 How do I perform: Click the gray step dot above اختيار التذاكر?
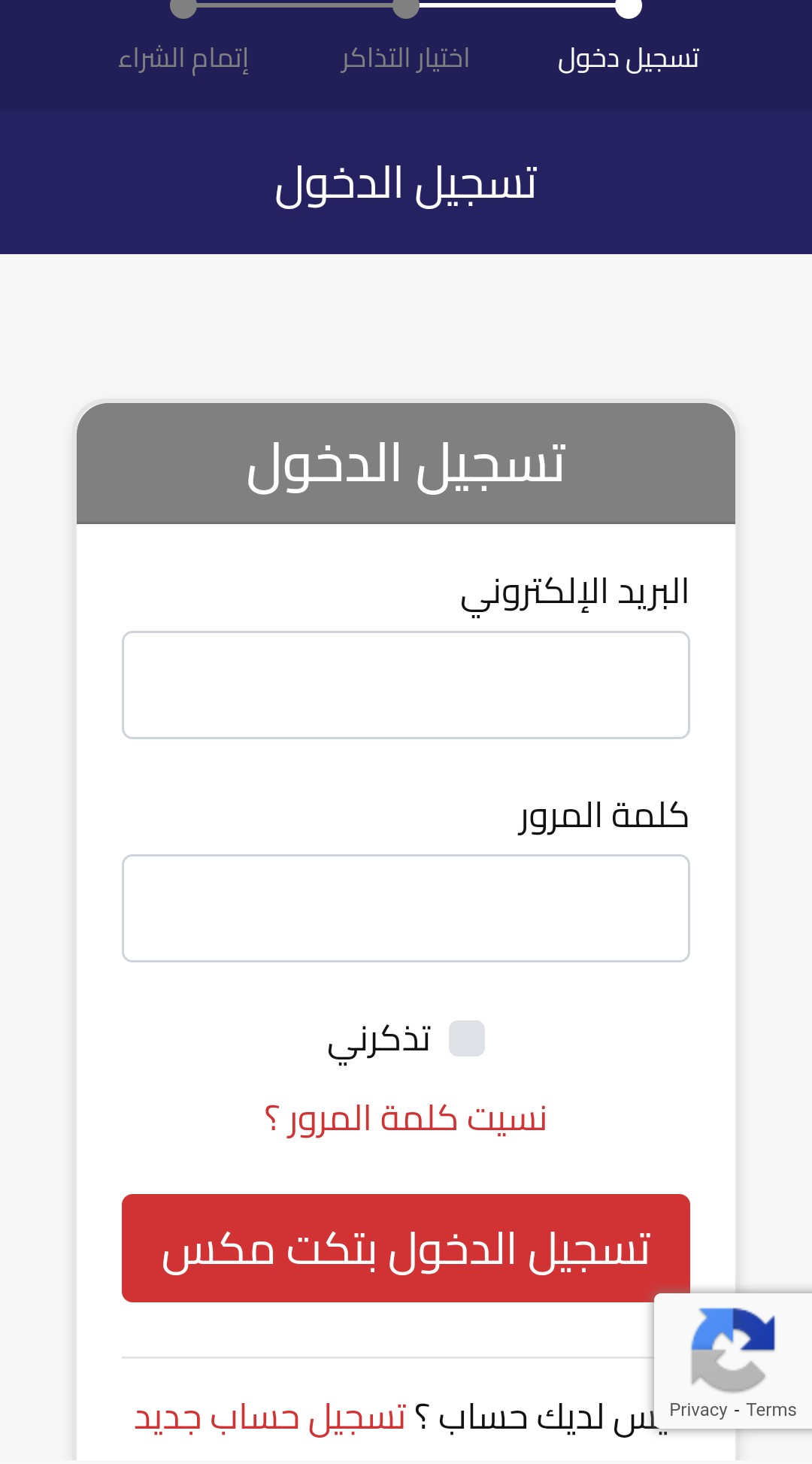point(406,7)
